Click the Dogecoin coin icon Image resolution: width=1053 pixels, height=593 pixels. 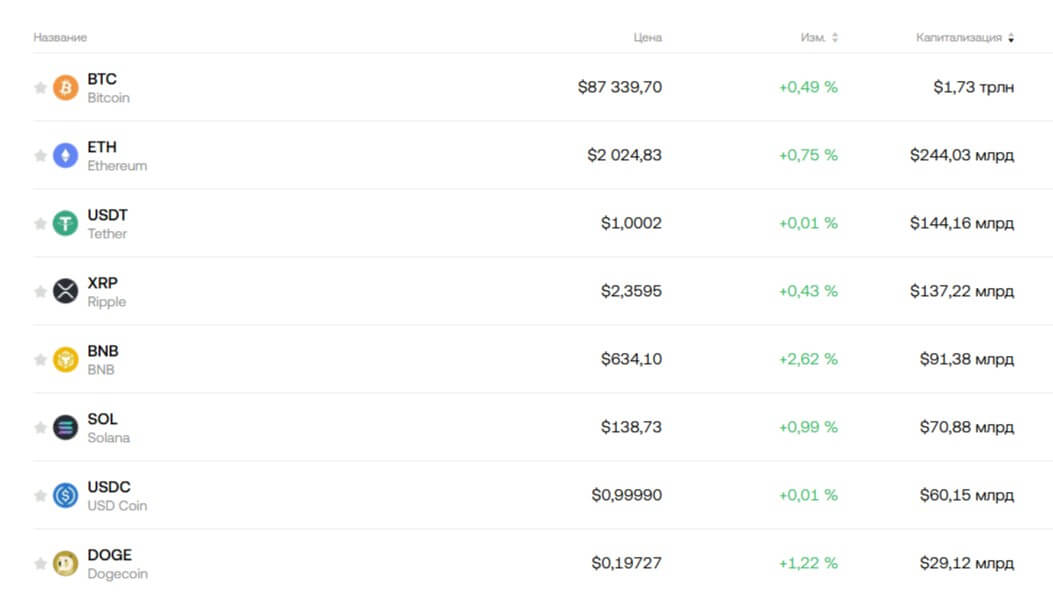[x=65, y=564]
